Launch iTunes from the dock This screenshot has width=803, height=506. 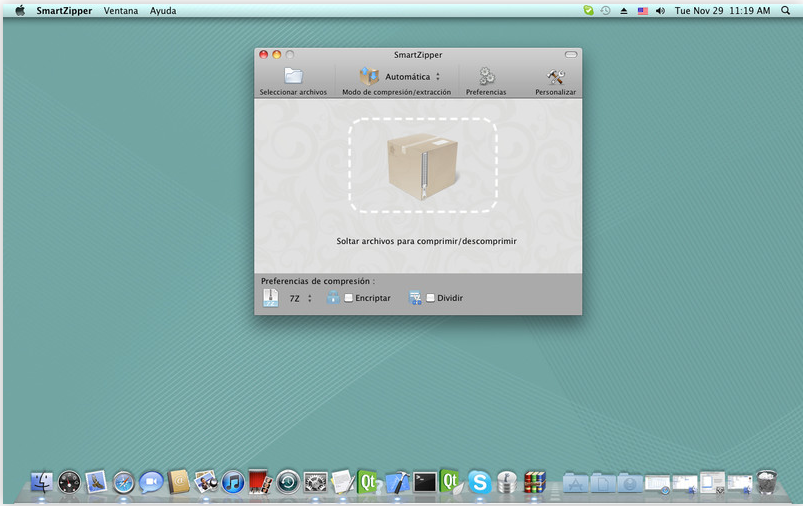(x=233, y=482)
